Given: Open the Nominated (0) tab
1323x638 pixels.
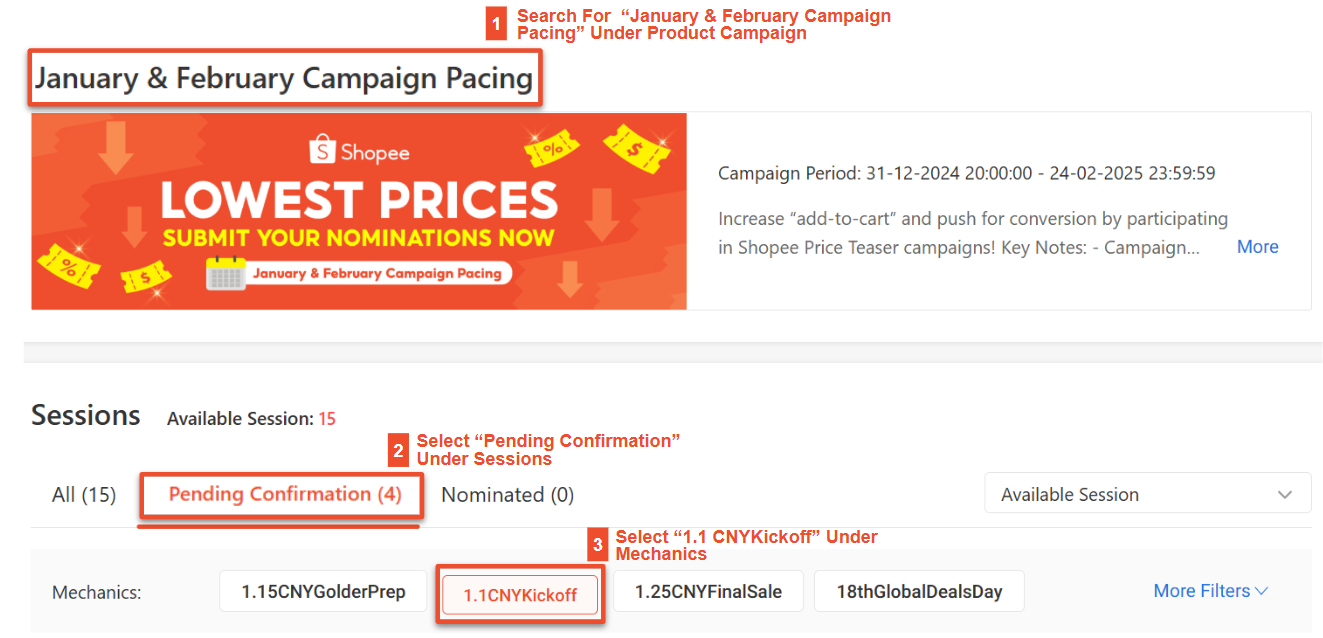Looking at the screenshot, I should [507, 493].
